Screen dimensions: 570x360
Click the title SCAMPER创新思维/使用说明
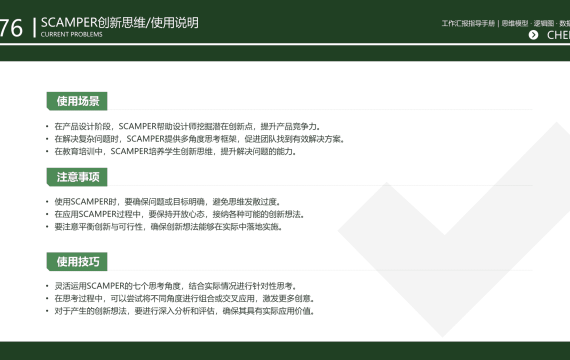point(120,23)
